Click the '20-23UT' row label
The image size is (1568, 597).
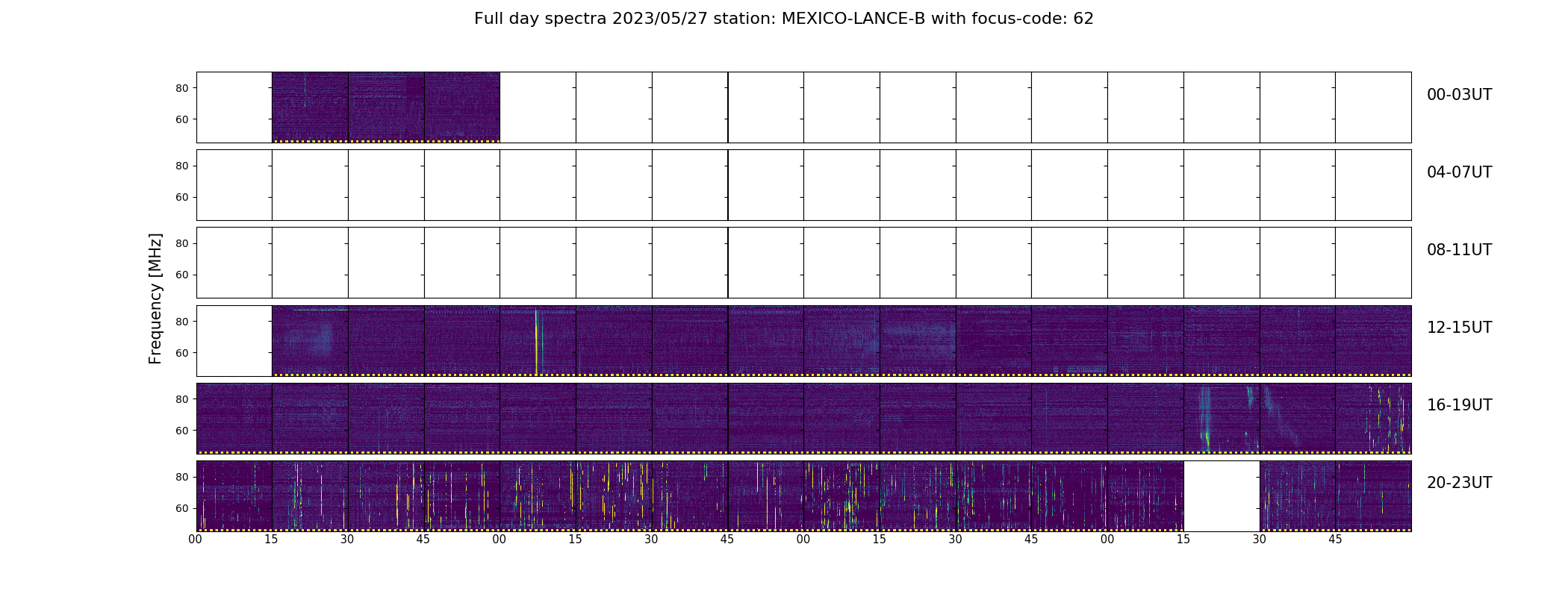pos(1459,483)
